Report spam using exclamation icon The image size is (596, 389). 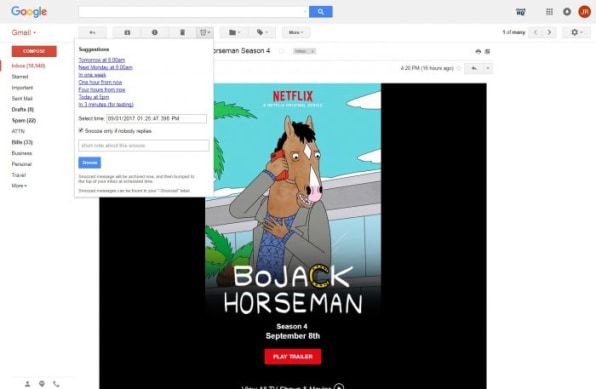pos(155,32)
